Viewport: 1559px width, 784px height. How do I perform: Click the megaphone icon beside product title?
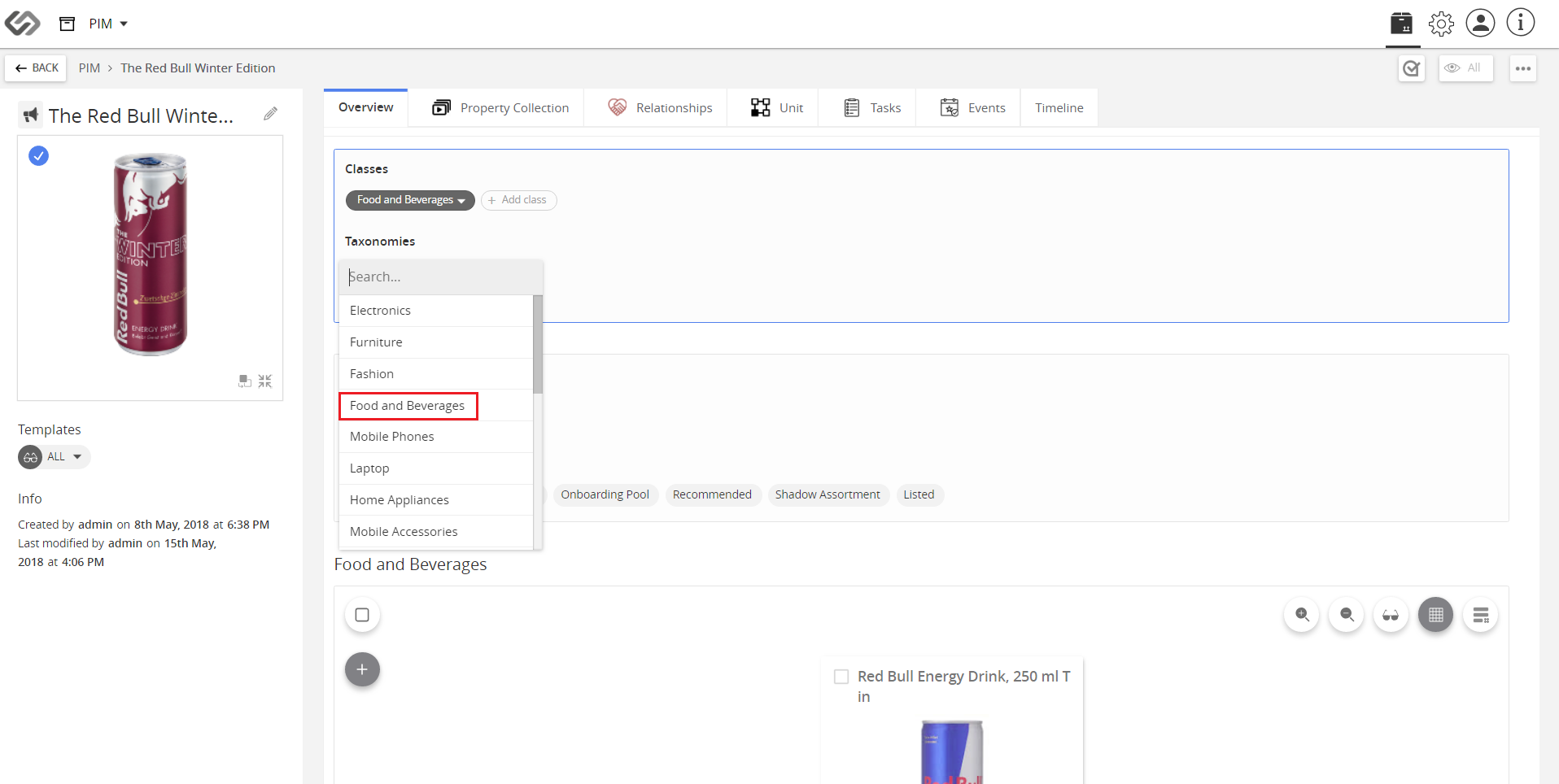coord(31,115)
